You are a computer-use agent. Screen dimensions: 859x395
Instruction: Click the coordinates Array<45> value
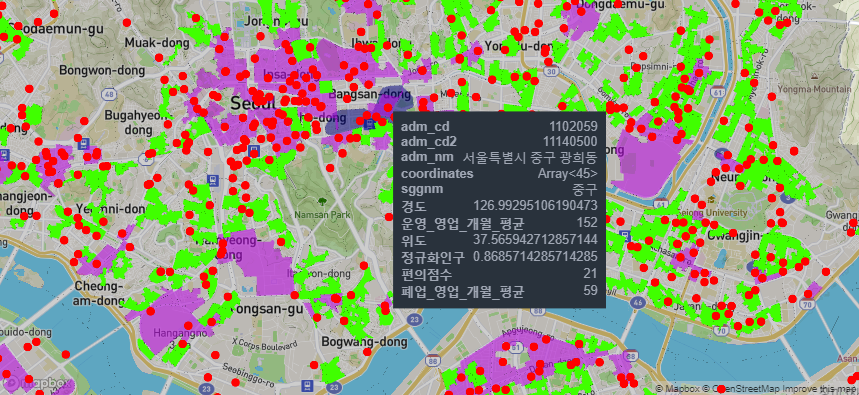tap(568, 174)
